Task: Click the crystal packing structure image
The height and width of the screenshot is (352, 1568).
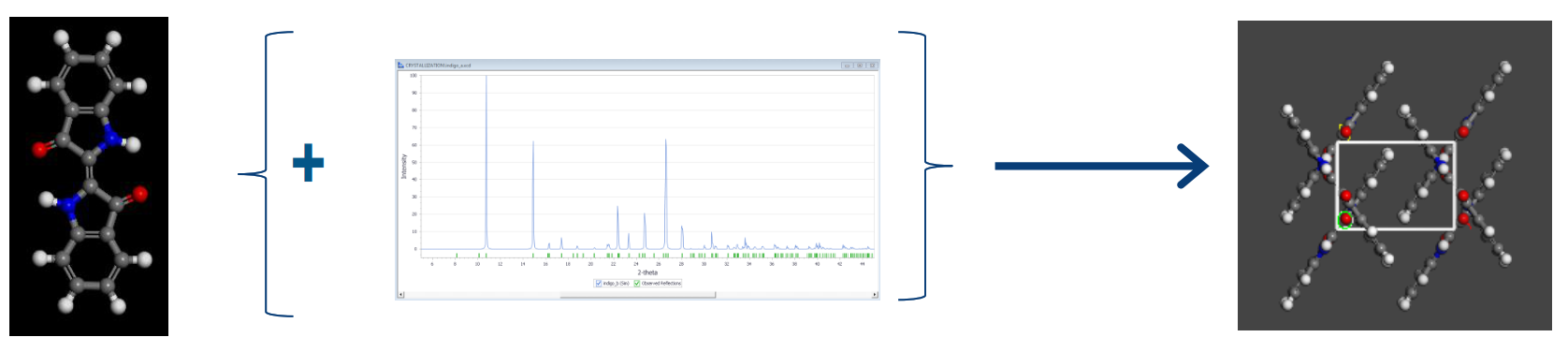Action: [x=1394, y=175]
